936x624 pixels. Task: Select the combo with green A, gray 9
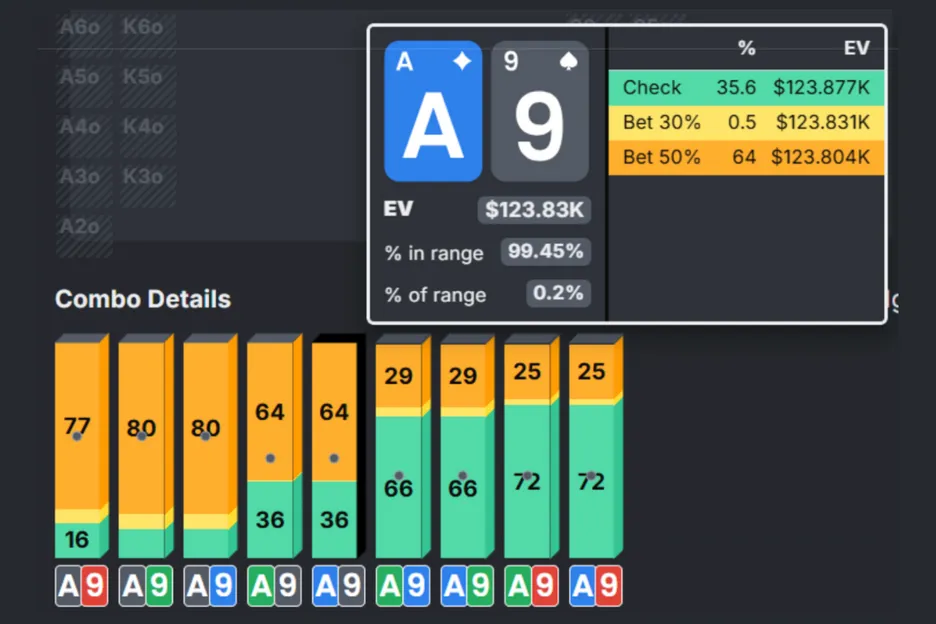pos(273,586)
